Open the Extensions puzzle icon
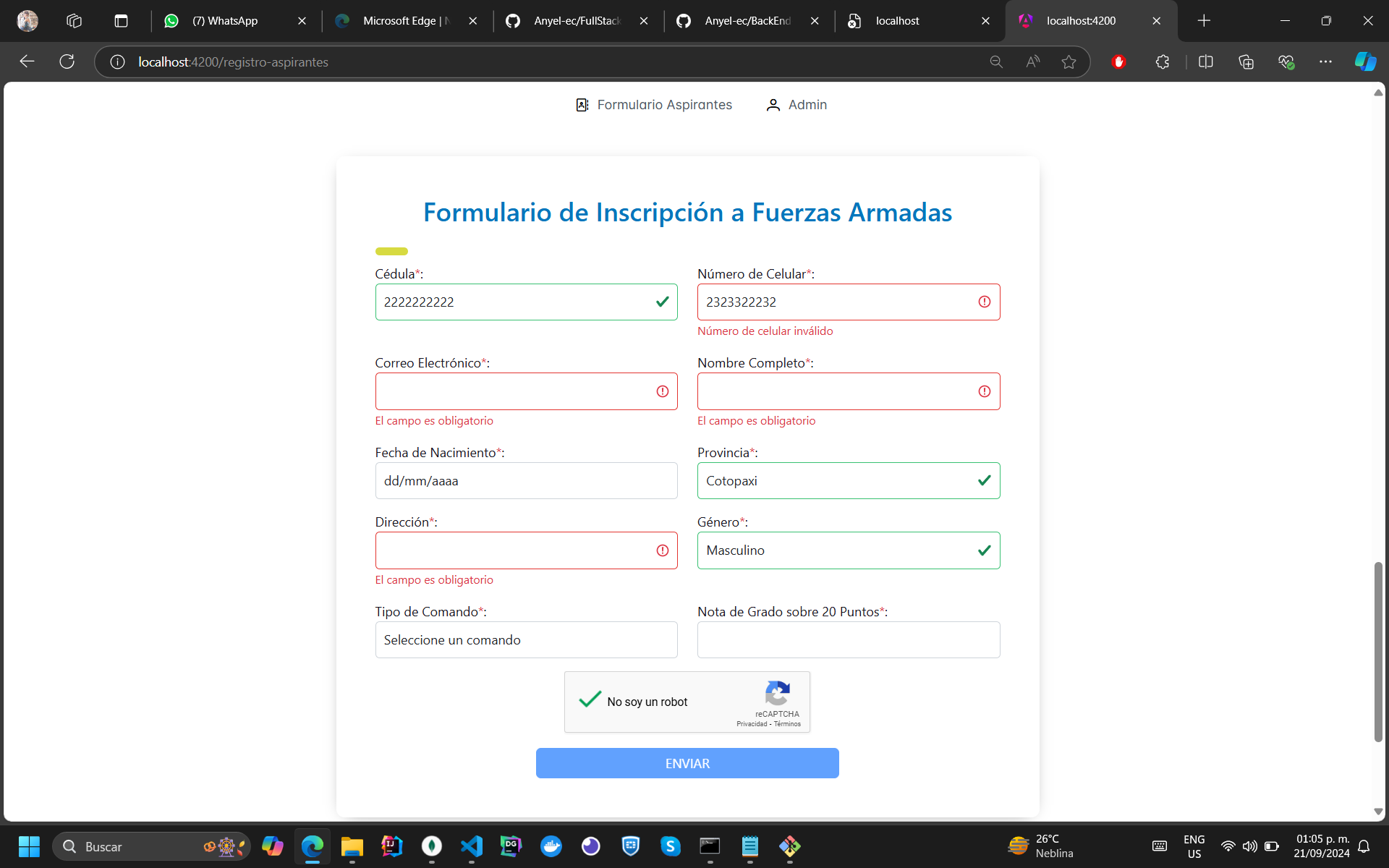The image size is (1389, 868). [1163, 62]
